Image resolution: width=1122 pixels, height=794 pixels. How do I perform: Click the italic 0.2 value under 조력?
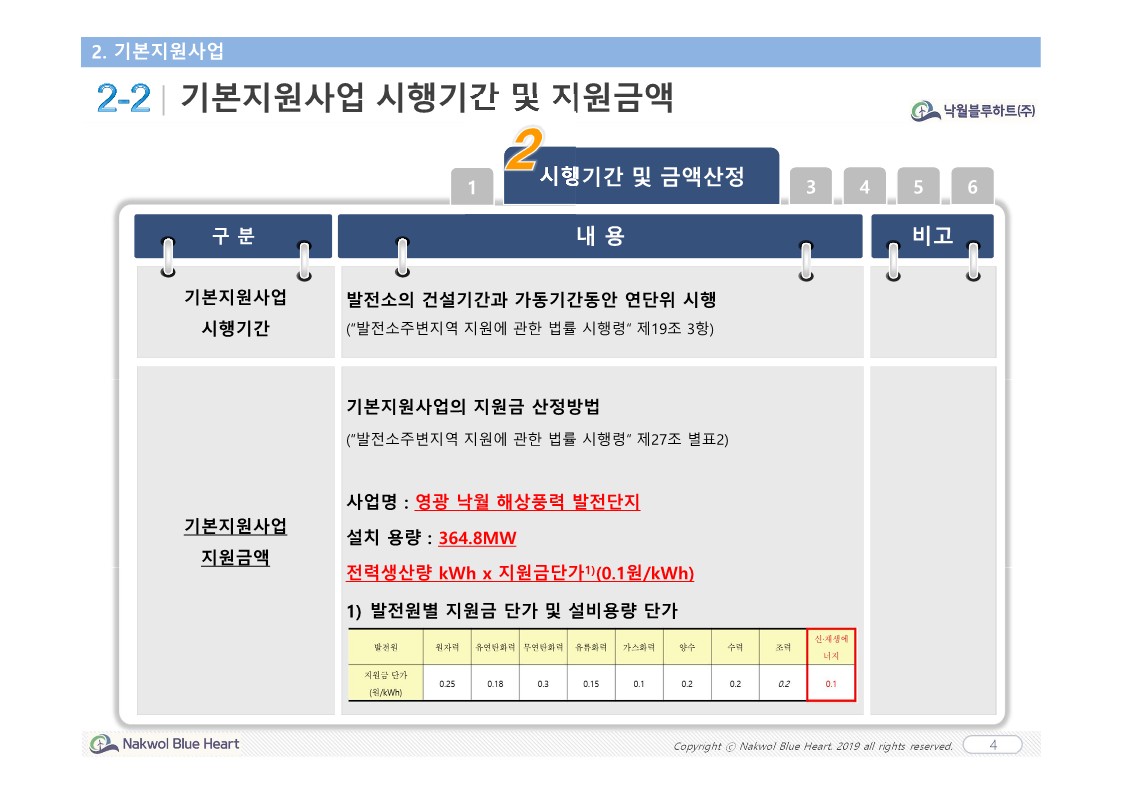(783, 684)
